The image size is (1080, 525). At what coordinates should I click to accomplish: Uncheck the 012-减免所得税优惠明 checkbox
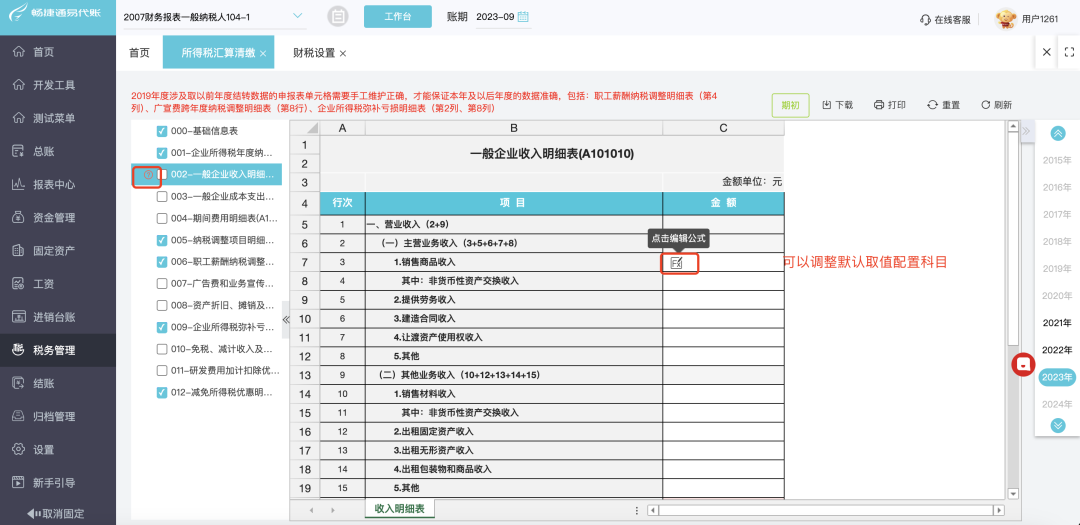coord(162,392)
